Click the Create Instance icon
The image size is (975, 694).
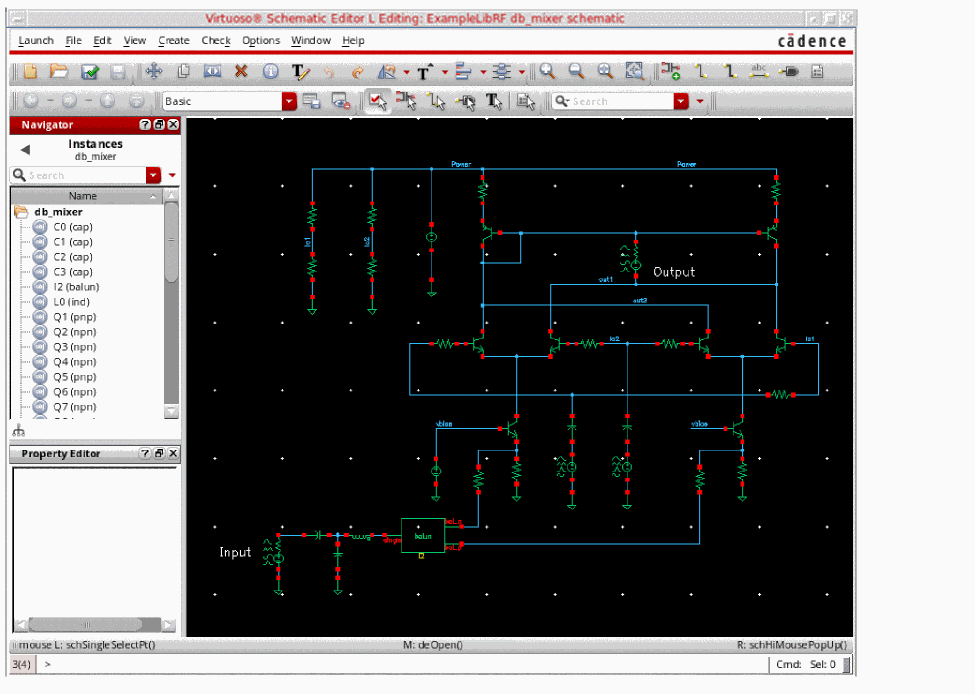pyautogui.click(x=669, y=72)
